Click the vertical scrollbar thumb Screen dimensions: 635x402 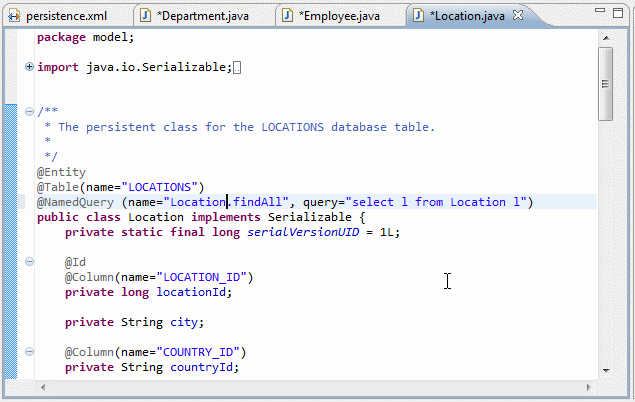[x=606, y=84]
